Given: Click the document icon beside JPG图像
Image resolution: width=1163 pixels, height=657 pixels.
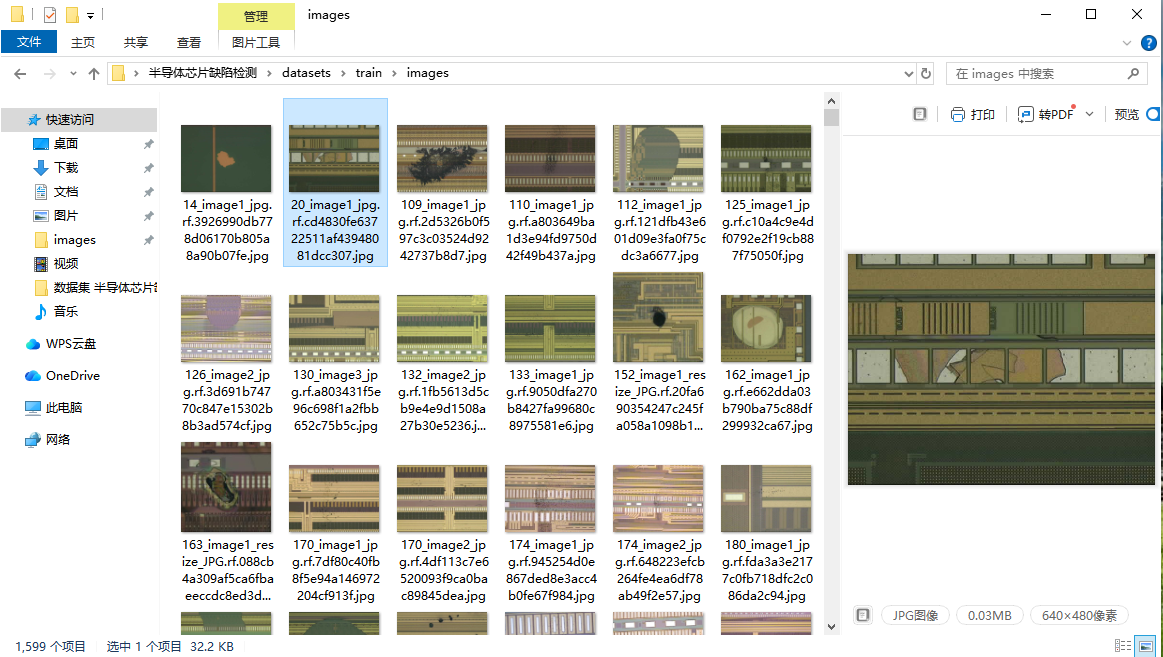Looking at the screenshot, I should [863, 615].
